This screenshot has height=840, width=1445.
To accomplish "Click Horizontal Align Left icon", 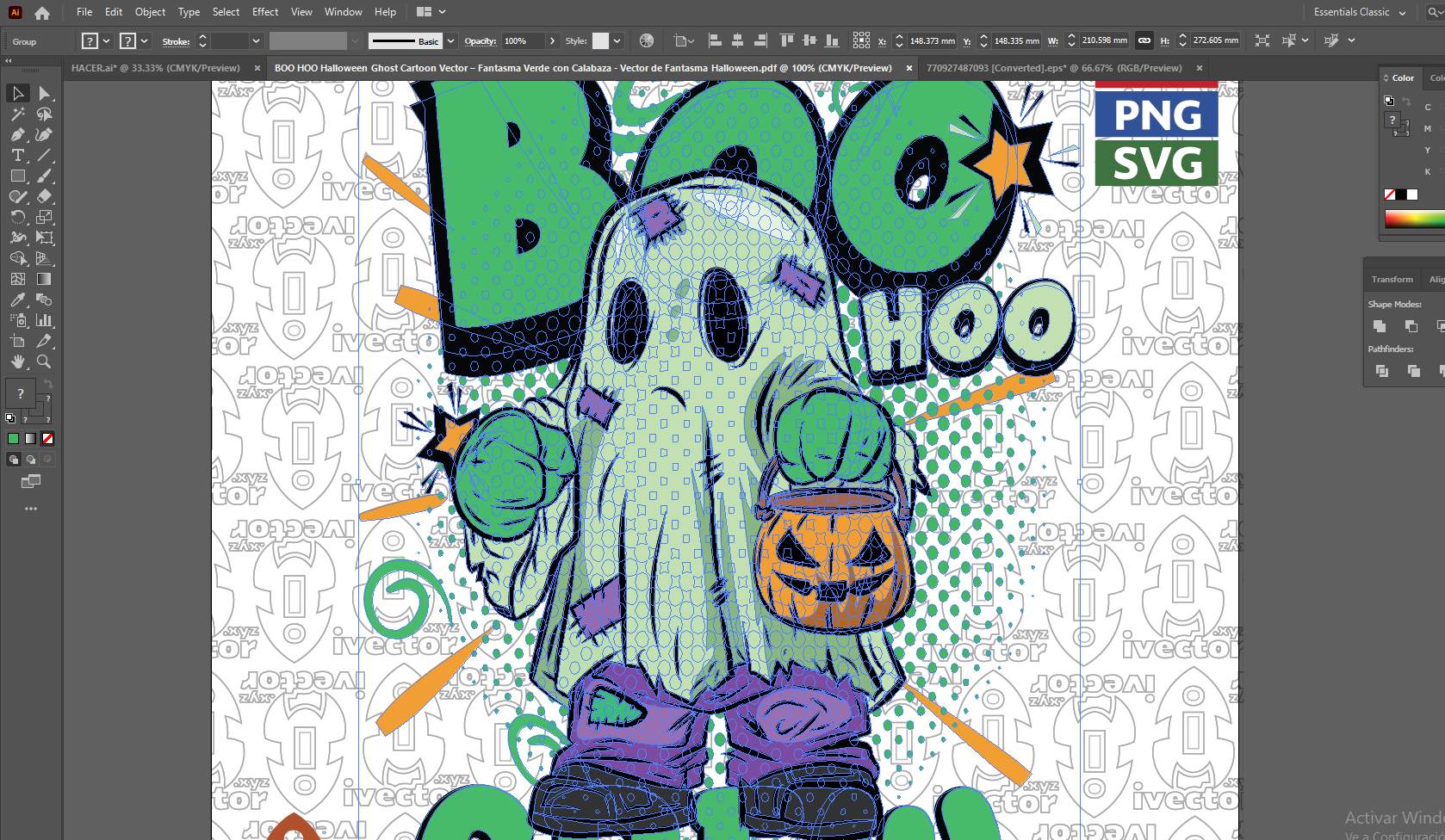I will (x=715, y=40).
